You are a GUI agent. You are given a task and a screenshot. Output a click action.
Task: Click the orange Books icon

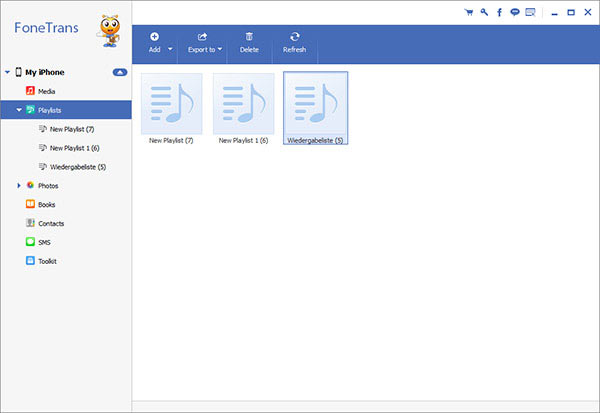(30, 204)
